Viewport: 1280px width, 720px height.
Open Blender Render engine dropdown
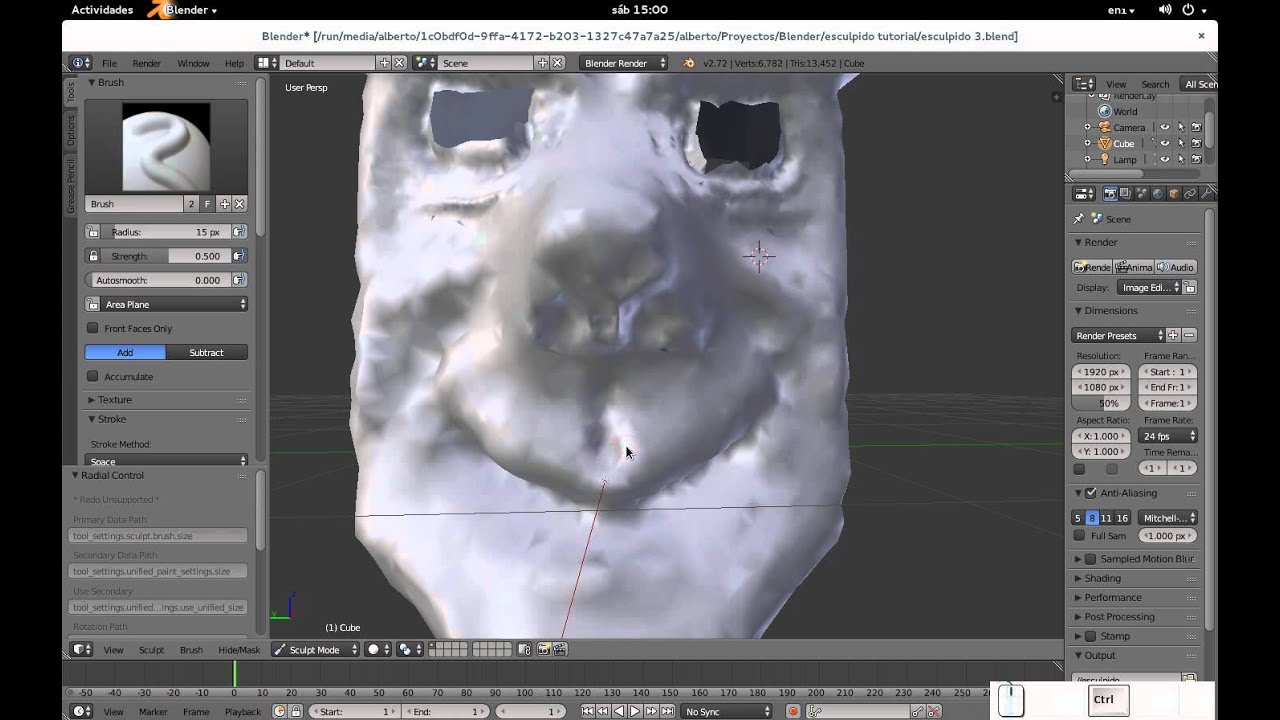click(624, 63)
